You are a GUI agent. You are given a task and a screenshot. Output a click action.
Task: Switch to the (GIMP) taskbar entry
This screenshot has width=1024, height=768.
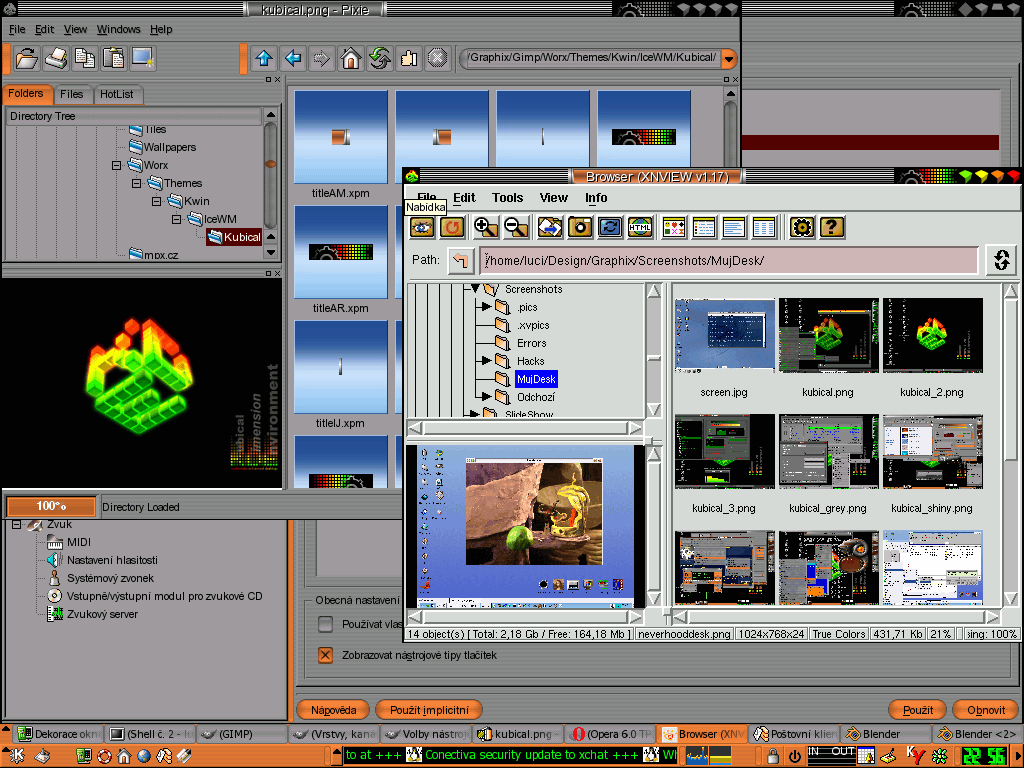(241, 734)
